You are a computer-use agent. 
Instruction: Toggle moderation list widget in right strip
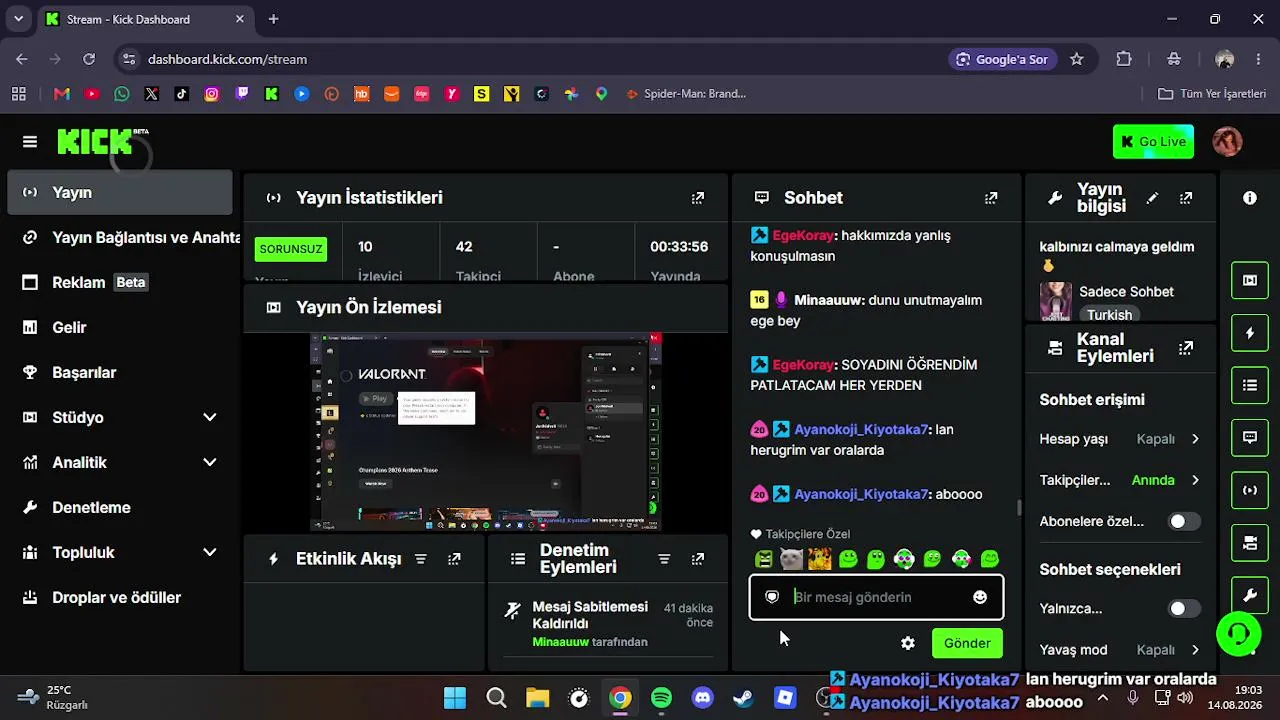[1250, 385]
